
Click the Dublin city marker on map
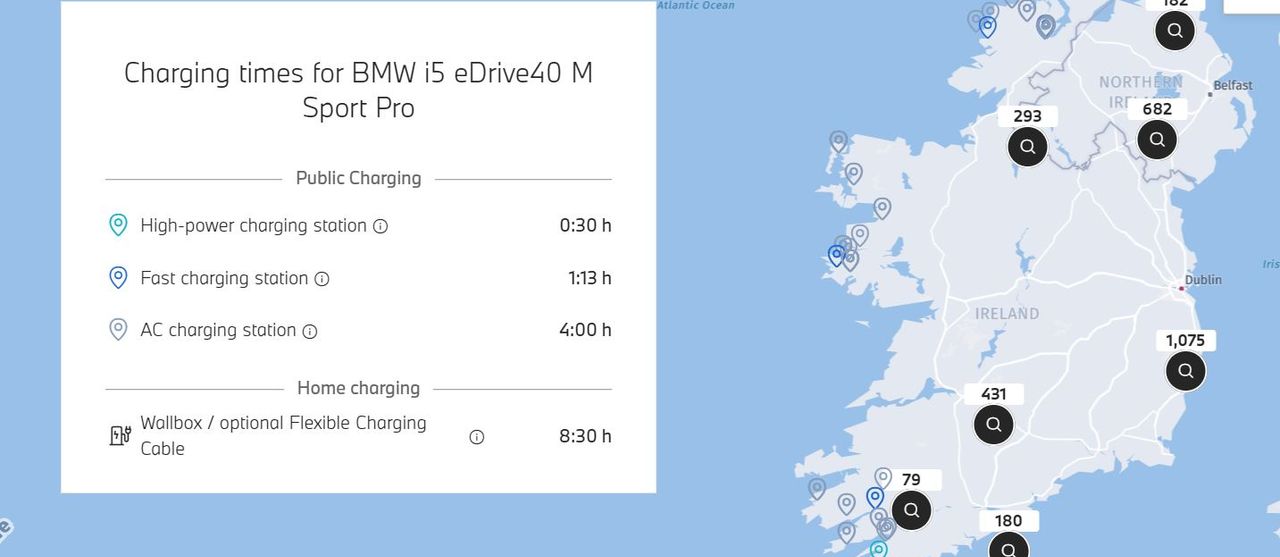point(1182,288)
